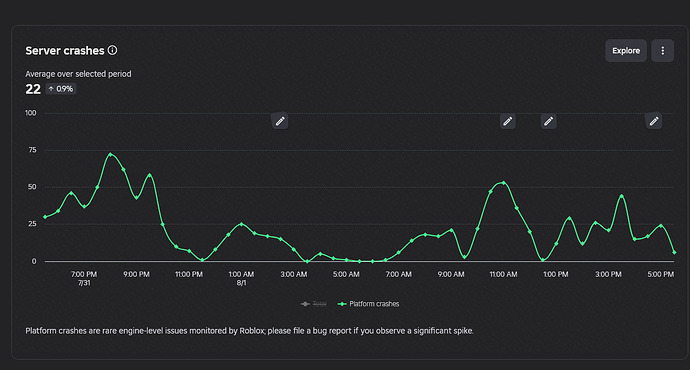
Task: Click the average value 22
Action: point(33,89)
